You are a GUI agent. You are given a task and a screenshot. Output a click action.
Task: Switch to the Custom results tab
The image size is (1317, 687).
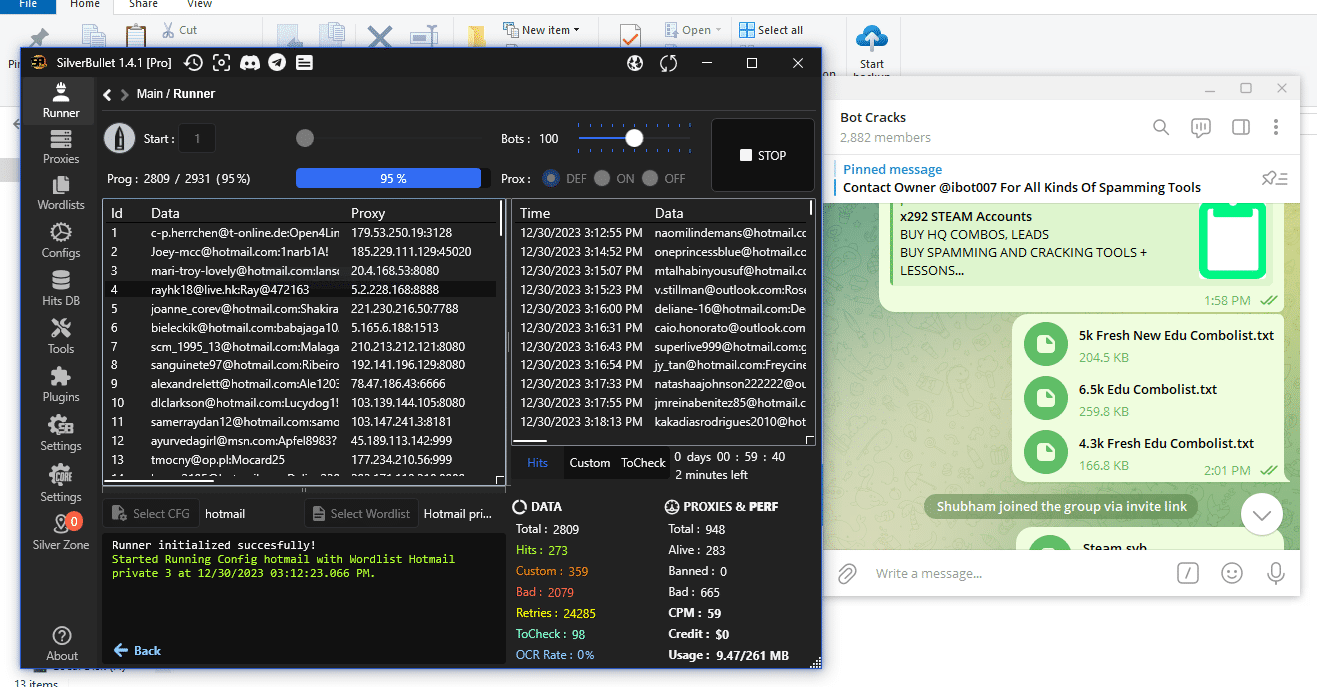click(x=589, y=462)
